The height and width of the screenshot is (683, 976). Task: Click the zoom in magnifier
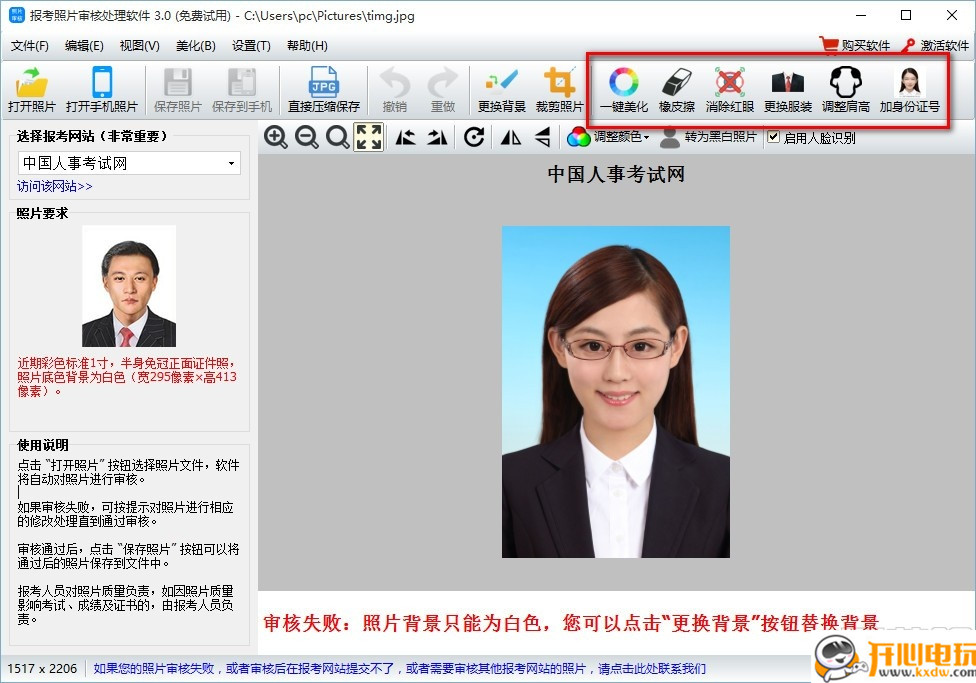click(x=275, y=137)
